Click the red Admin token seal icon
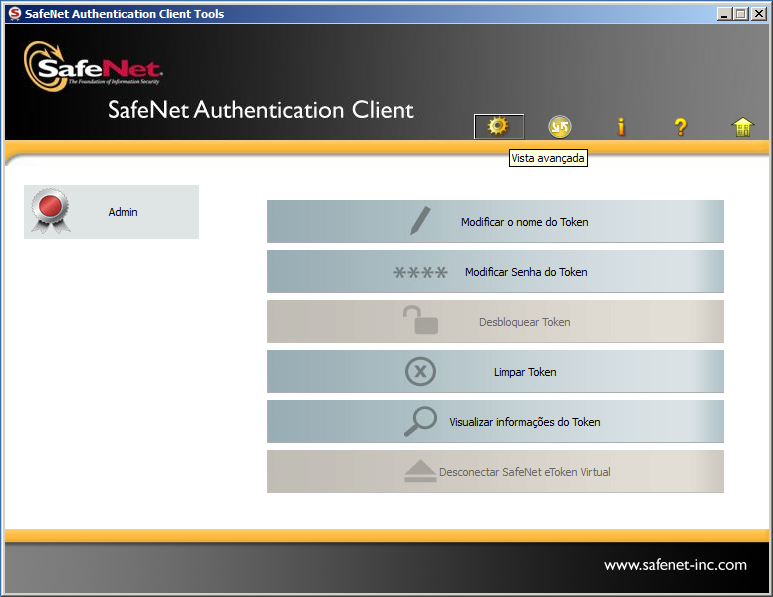This screenshot has width=773, height=597. coord(50,210)
